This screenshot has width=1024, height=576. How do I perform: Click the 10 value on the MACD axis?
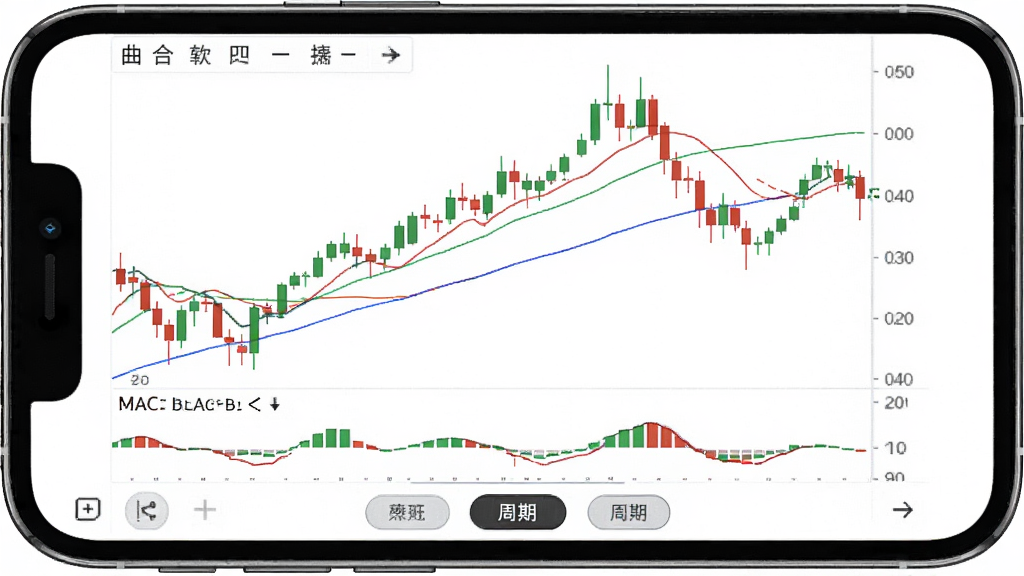[x=895, y=448]
